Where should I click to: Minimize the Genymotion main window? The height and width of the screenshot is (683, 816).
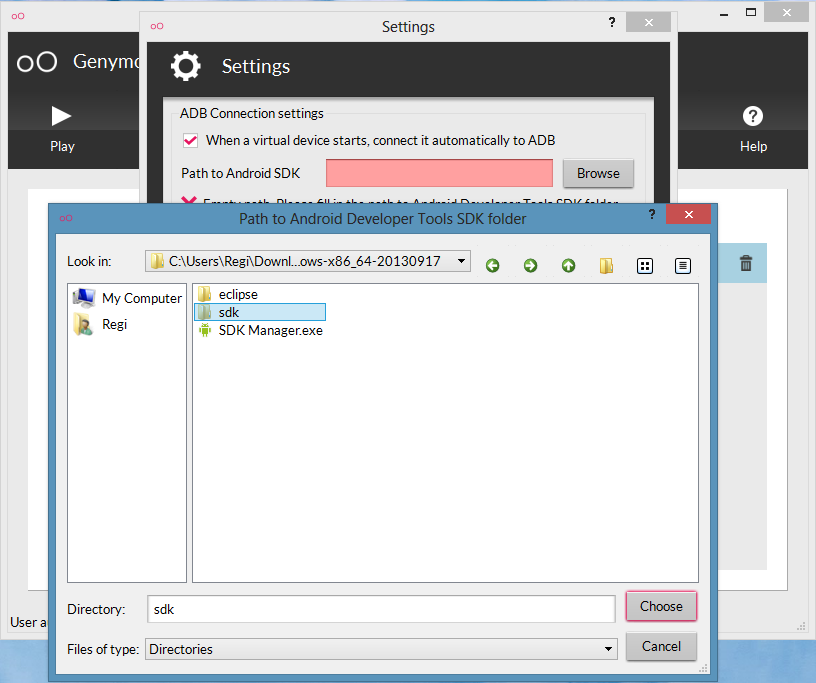click(x=723, y=15)
